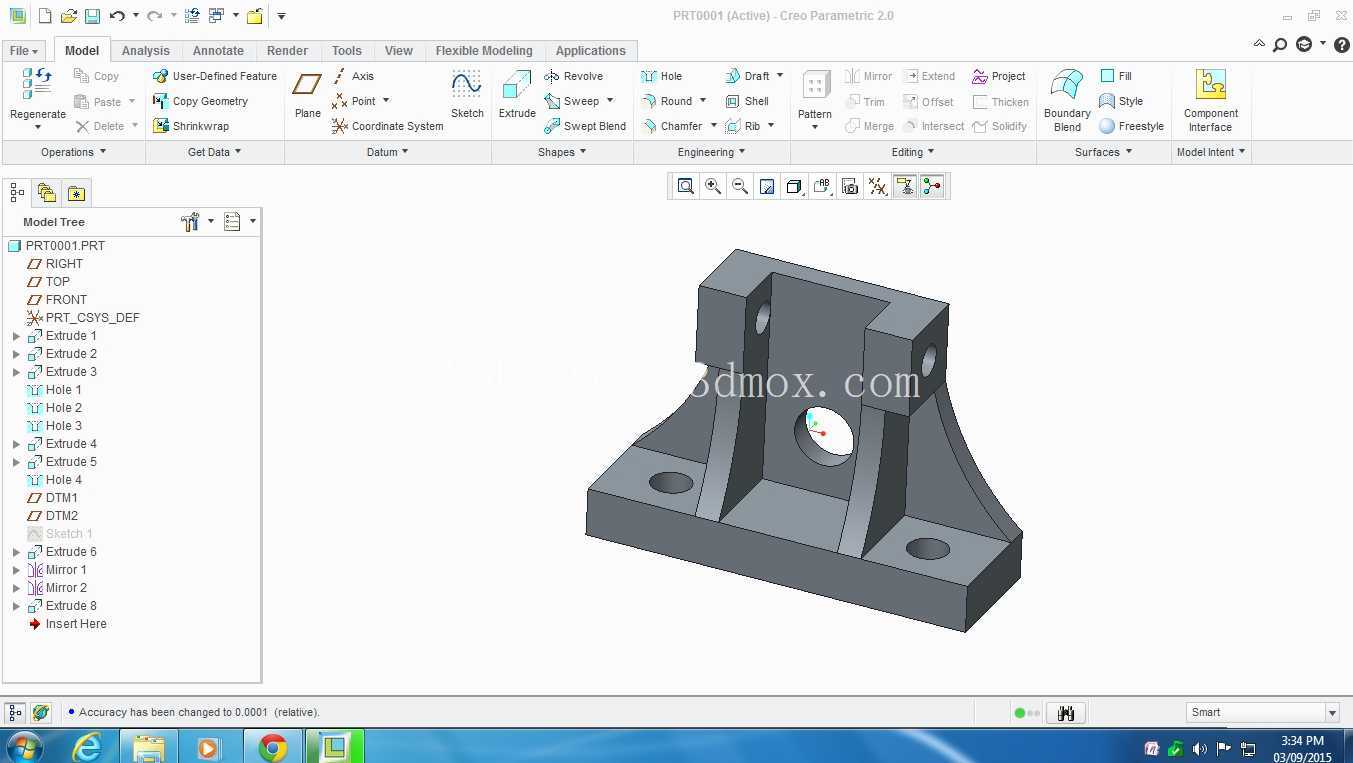Screen dimensions: 1353x763
Task: Expand the Mirror 1 feature node
Action: [16, 570]
